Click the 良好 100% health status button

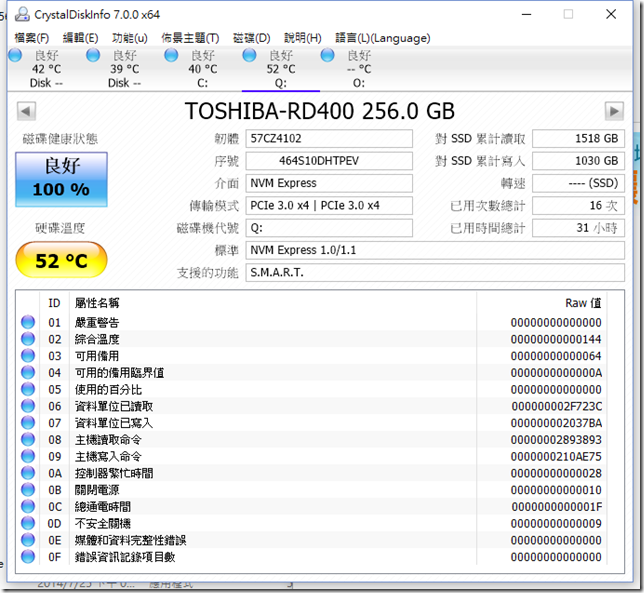(x=61, y=177)
